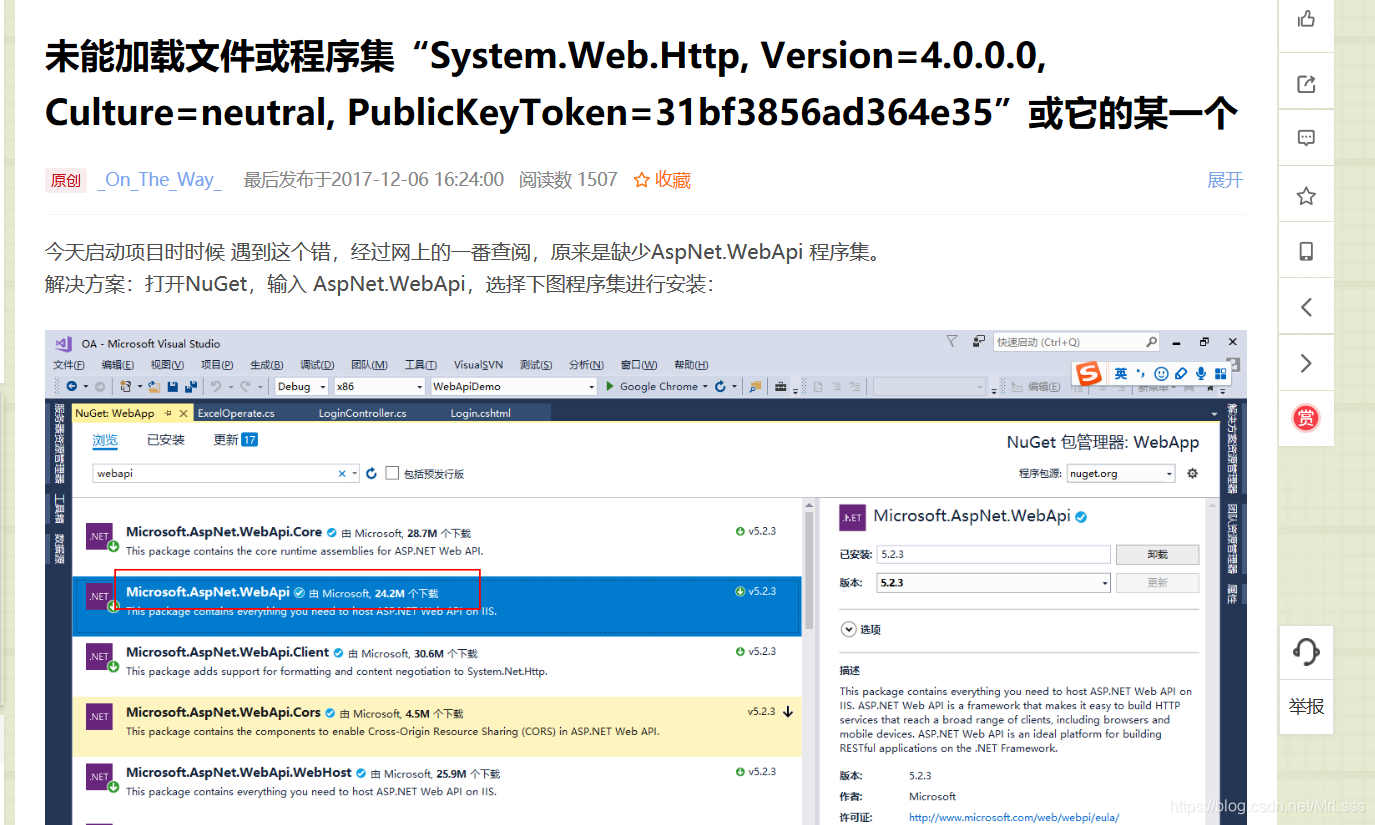Click the feedback icon beside quick launch
This screenshot has width=1375, height=825.
pyautogui.click(x=979, y=341)
